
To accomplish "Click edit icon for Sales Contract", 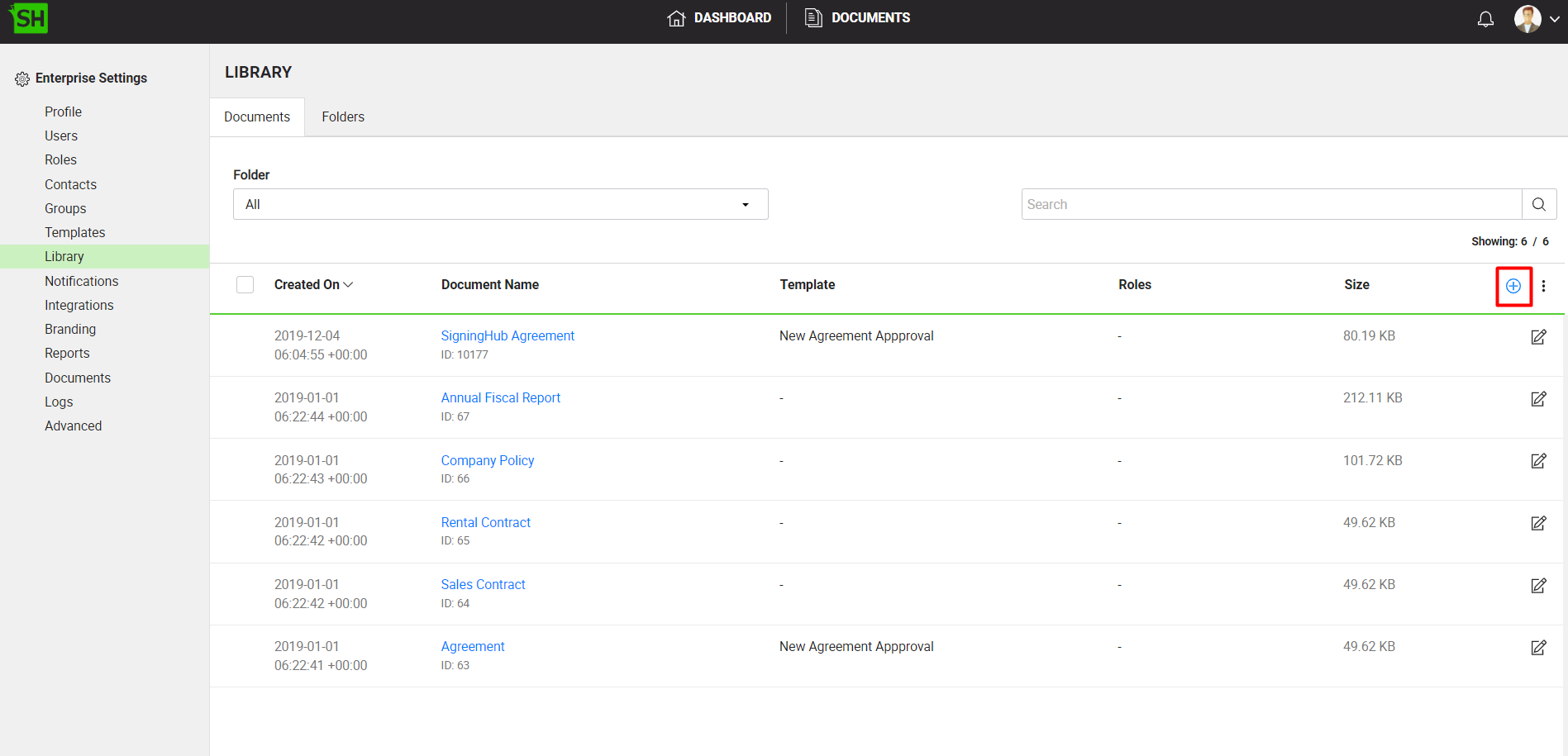I will (x=1537, y=586).
